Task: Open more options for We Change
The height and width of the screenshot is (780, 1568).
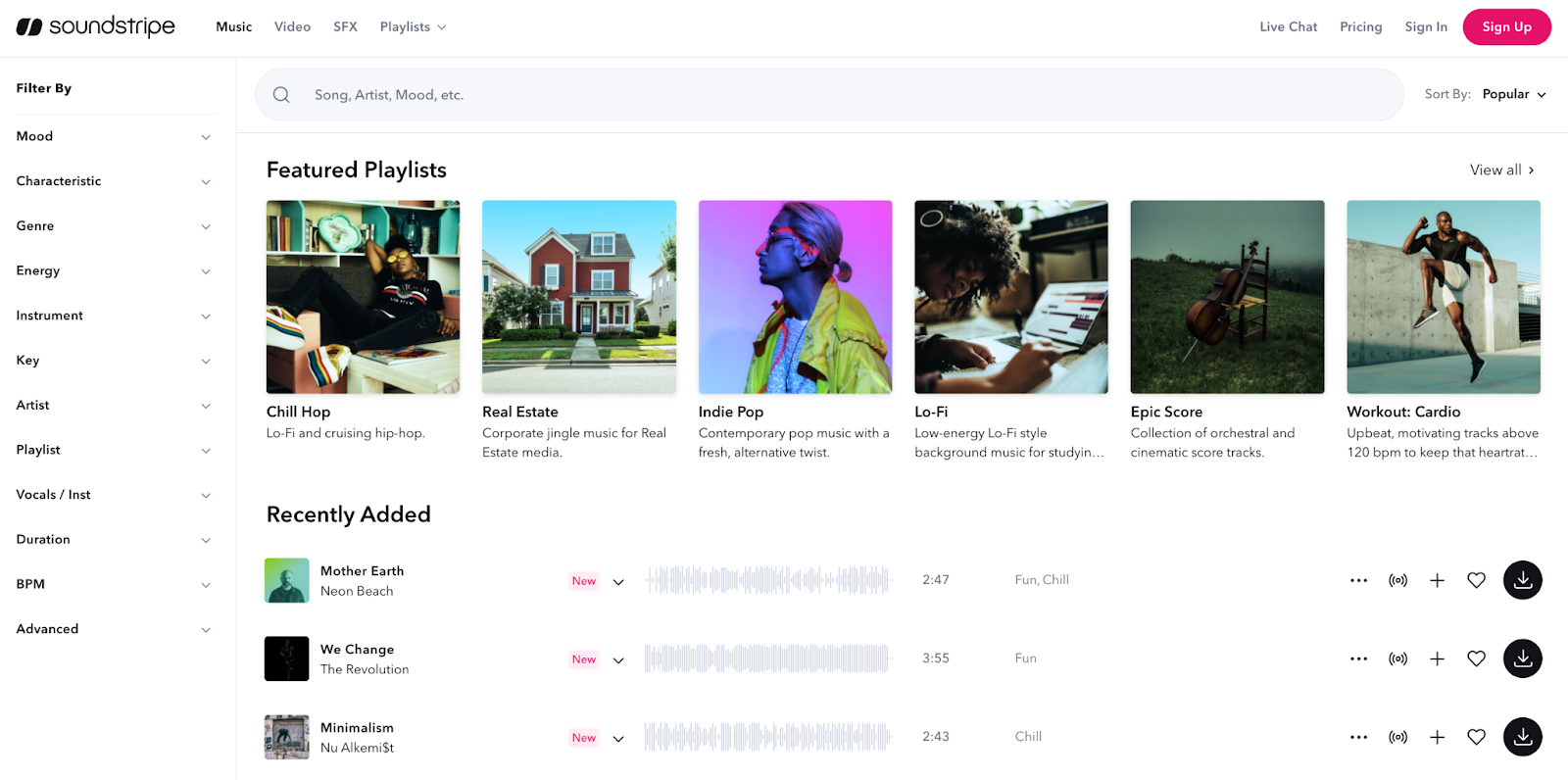Action: [1358, 658]
